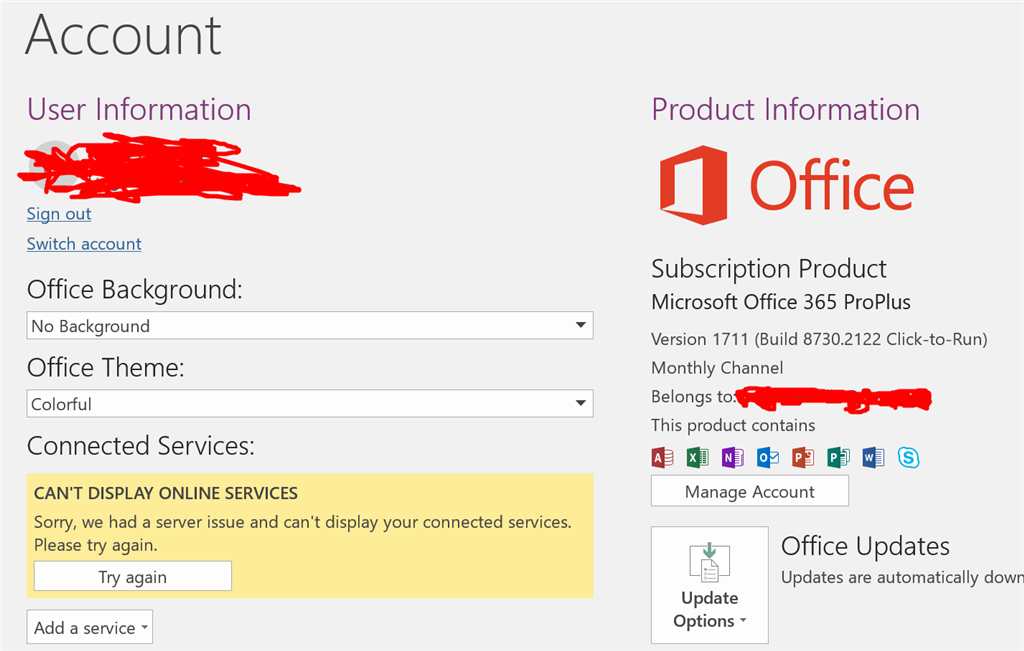Click the PowerPoint app icon

(x=803, y=458)
